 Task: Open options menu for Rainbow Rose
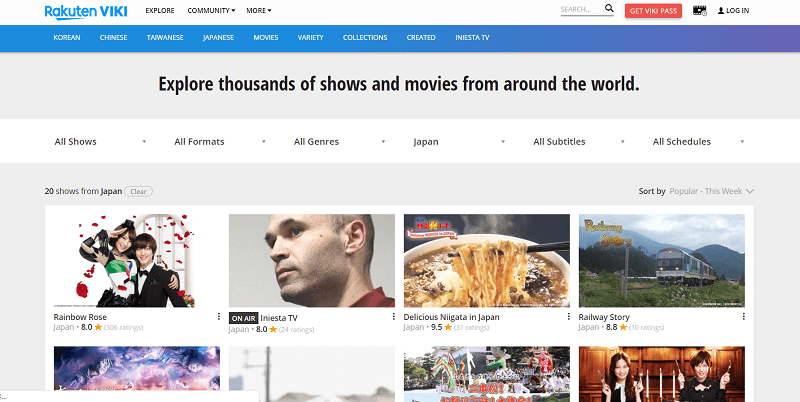218,317
